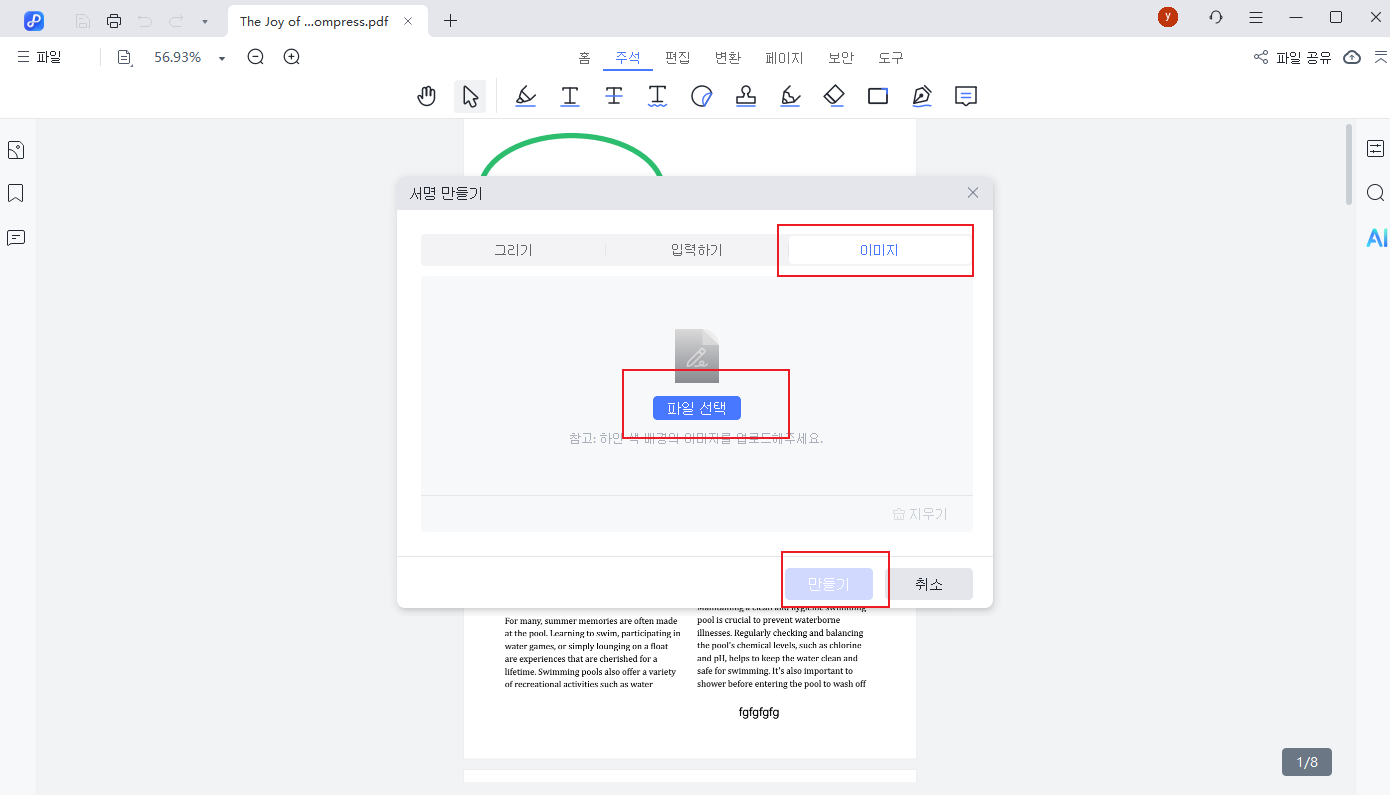Open the bookmarks panel
1390x795 pixels.
point(15,192)
